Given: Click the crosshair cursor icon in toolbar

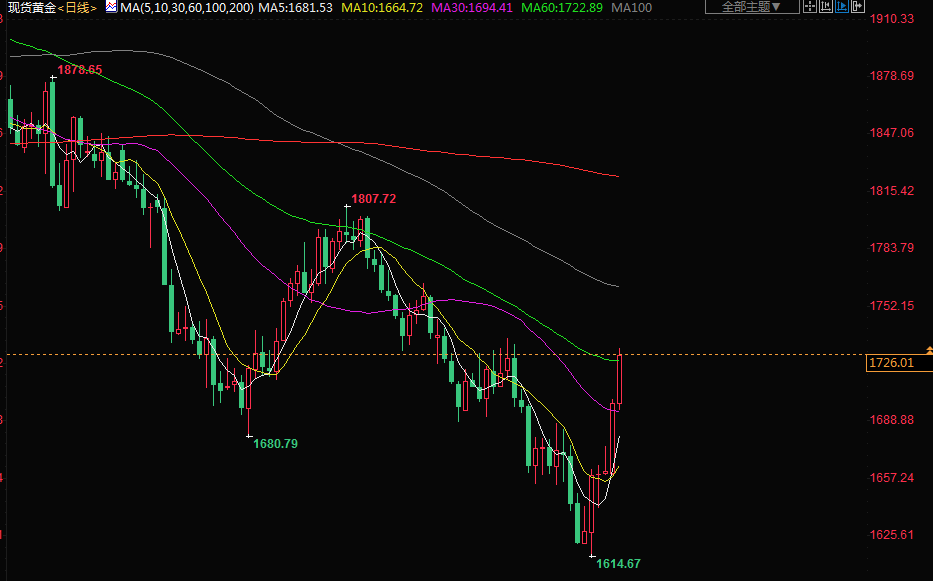Looking at the screenshot, I should [x=810, y=6].
